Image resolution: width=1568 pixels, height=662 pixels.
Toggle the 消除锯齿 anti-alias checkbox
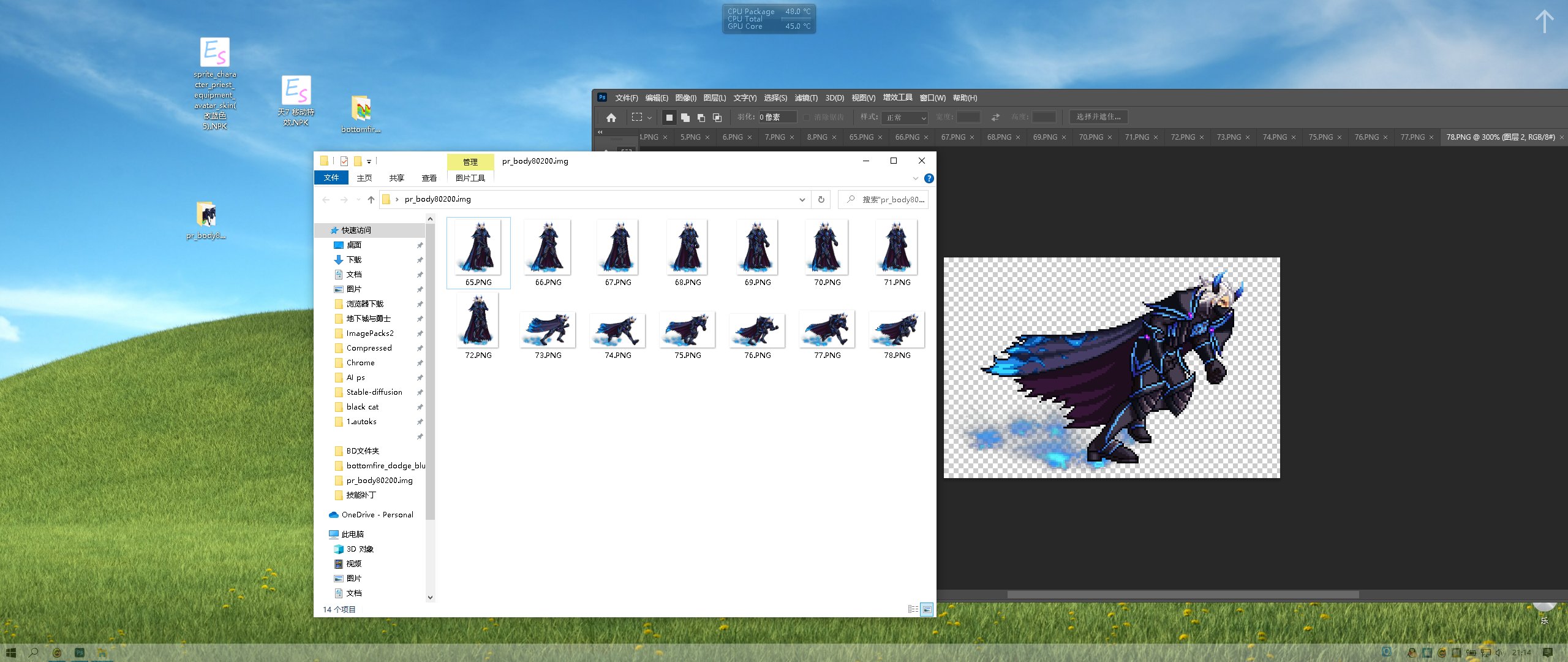[x=807, y=117]
